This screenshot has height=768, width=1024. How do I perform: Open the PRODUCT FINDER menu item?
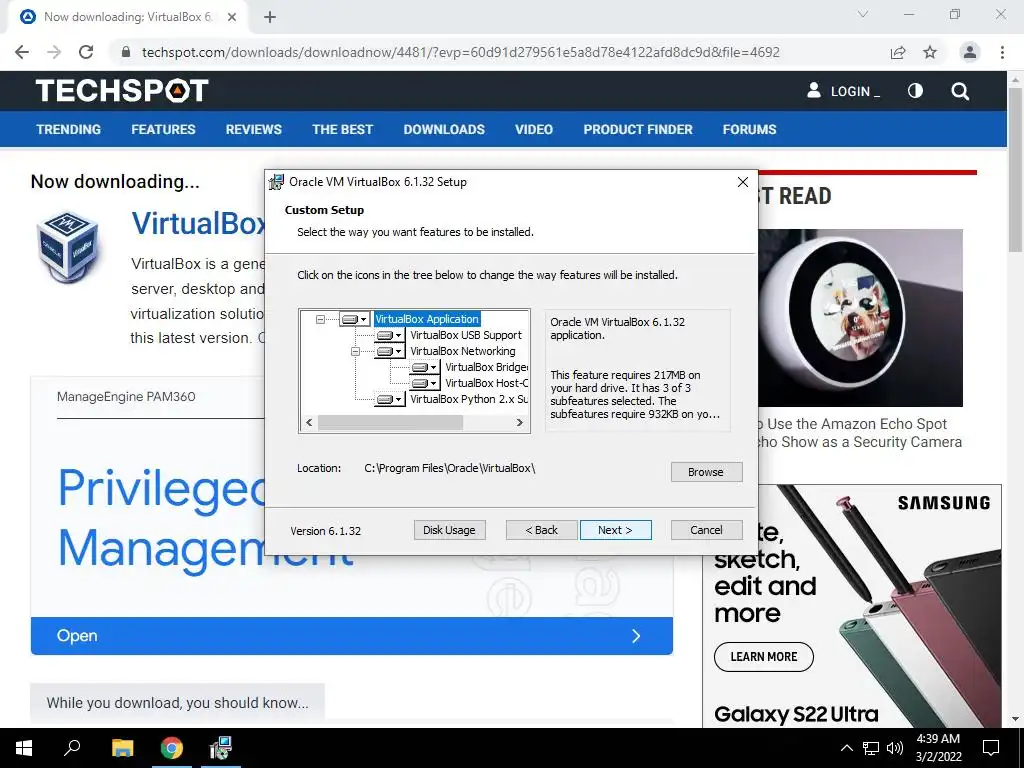click(638, 129)
